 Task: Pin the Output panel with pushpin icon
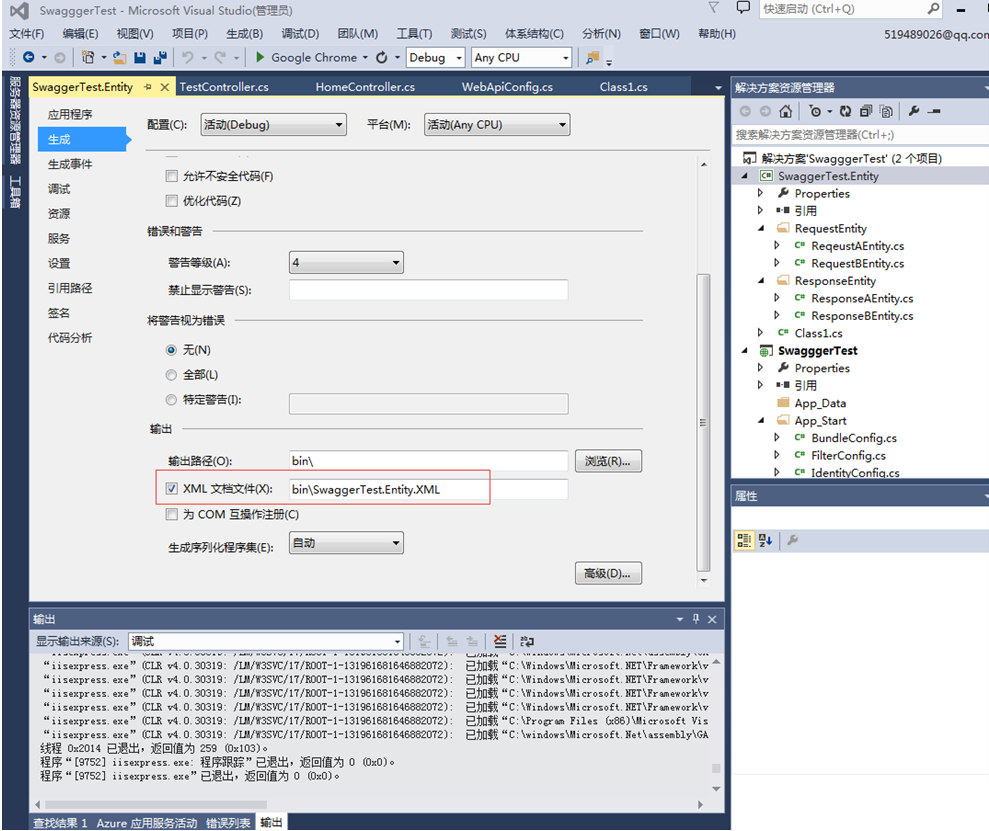tap(696, 619)
